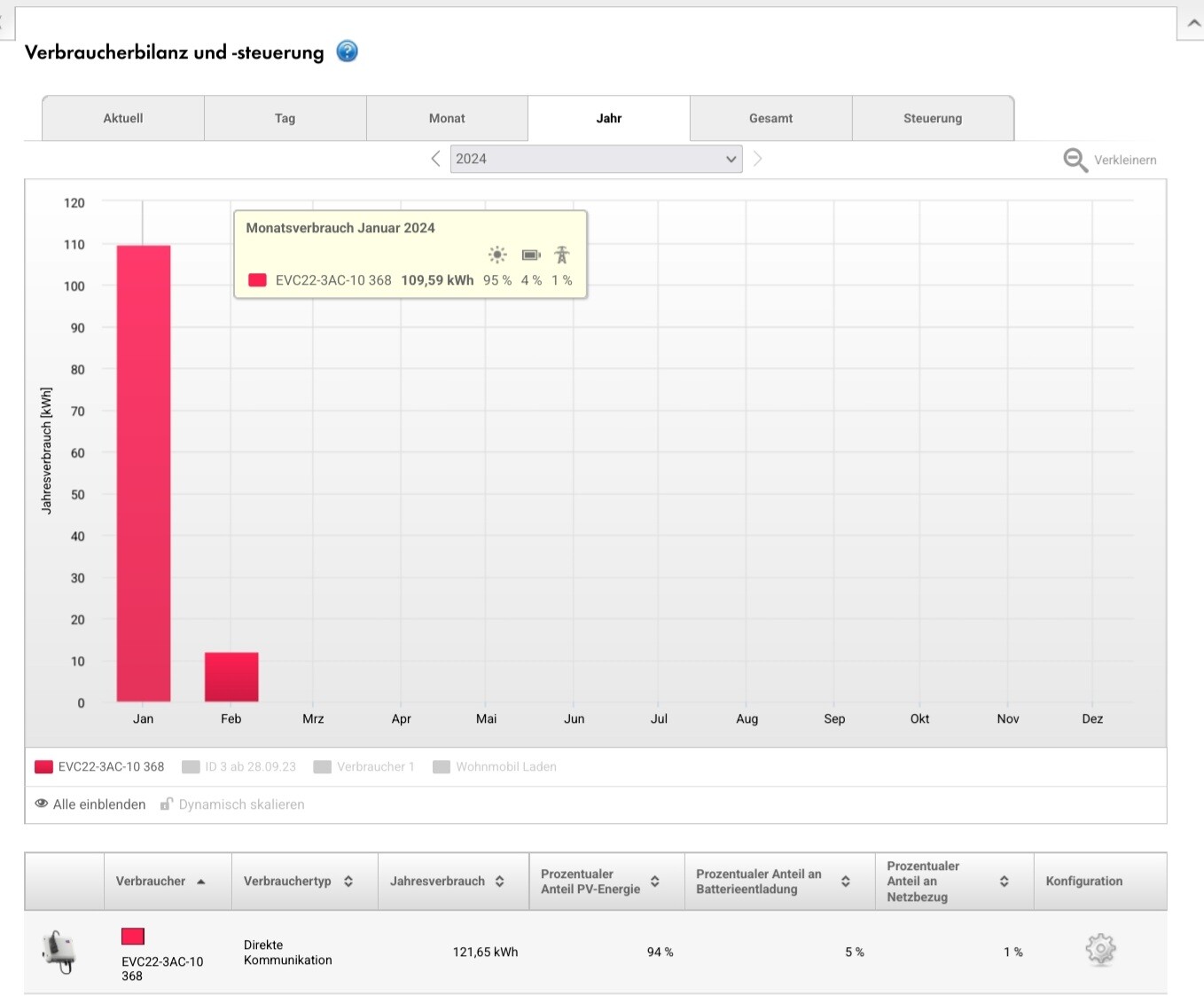Screen dimensions: 1204x996
Task: Sort by Prozentualer Anteil PV-Energie header
Action: coord(600,882)
